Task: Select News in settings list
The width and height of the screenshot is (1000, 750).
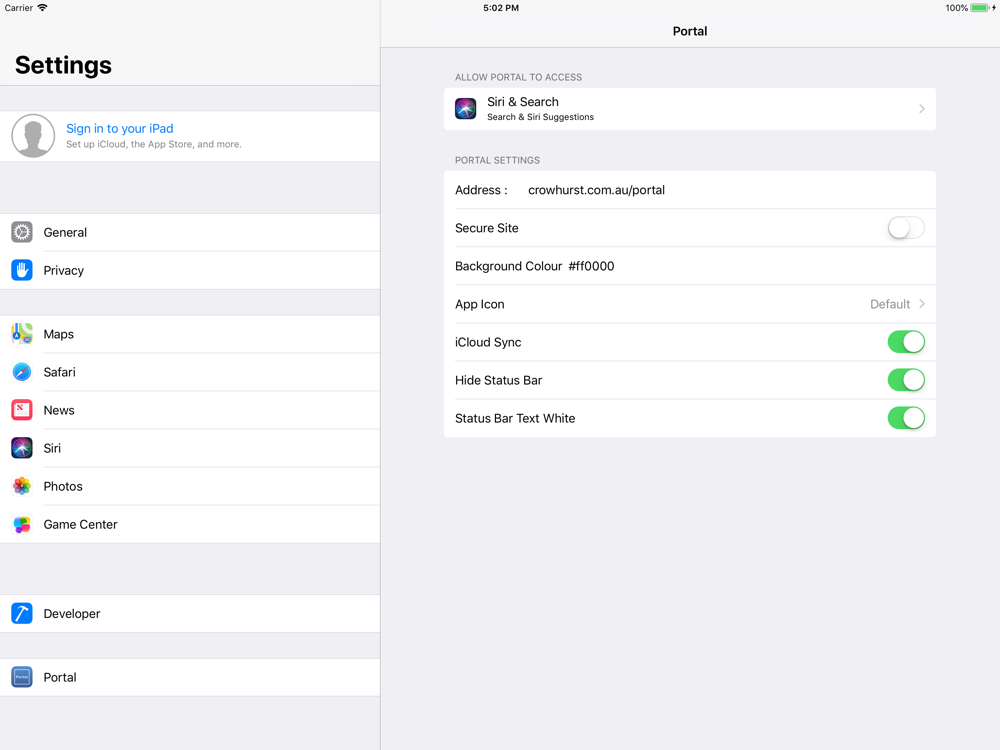Action: 190,410
